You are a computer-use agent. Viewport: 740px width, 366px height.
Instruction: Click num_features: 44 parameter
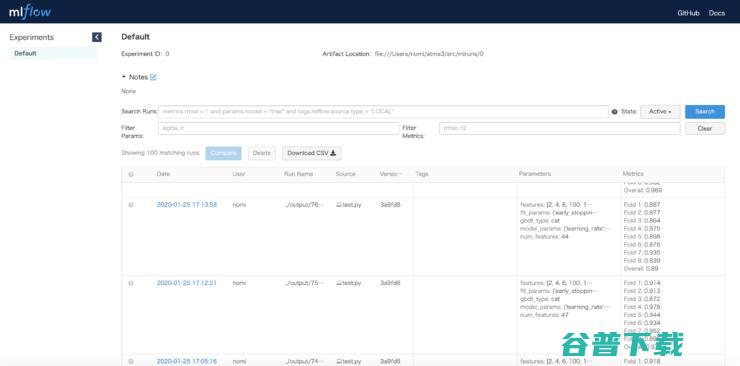(544, 237)
